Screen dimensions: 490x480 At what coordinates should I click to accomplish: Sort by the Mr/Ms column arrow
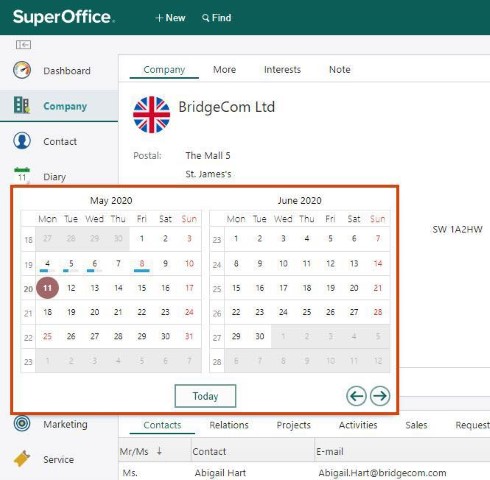click(x=159, y=451)
